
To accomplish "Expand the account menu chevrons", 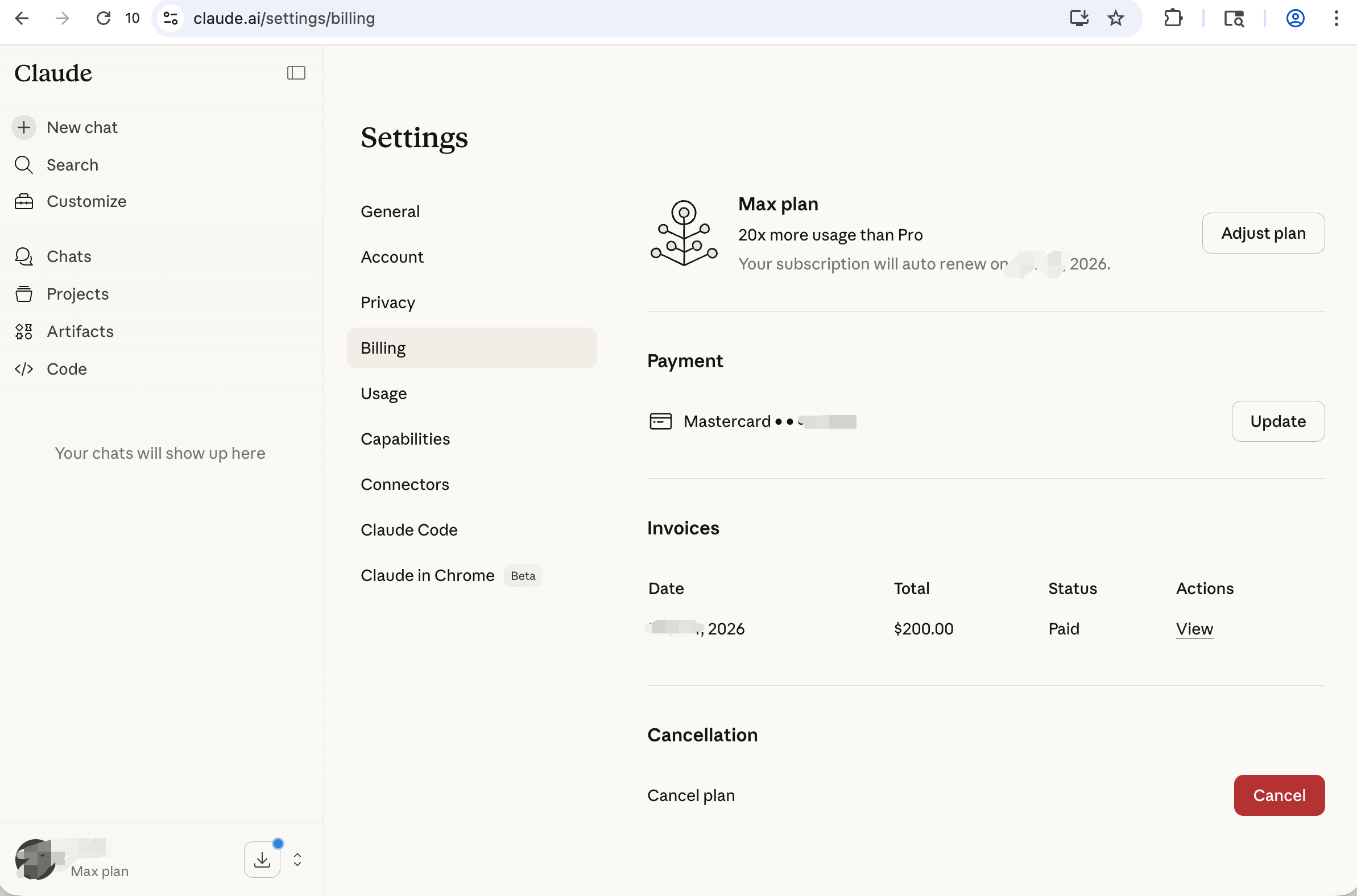I will 297,860.
